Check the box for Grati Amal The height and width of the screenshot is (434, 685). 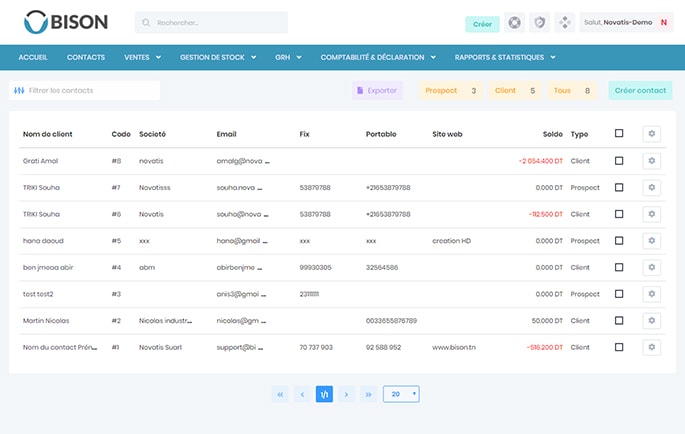pyautogui.click(x=619, y=161)
